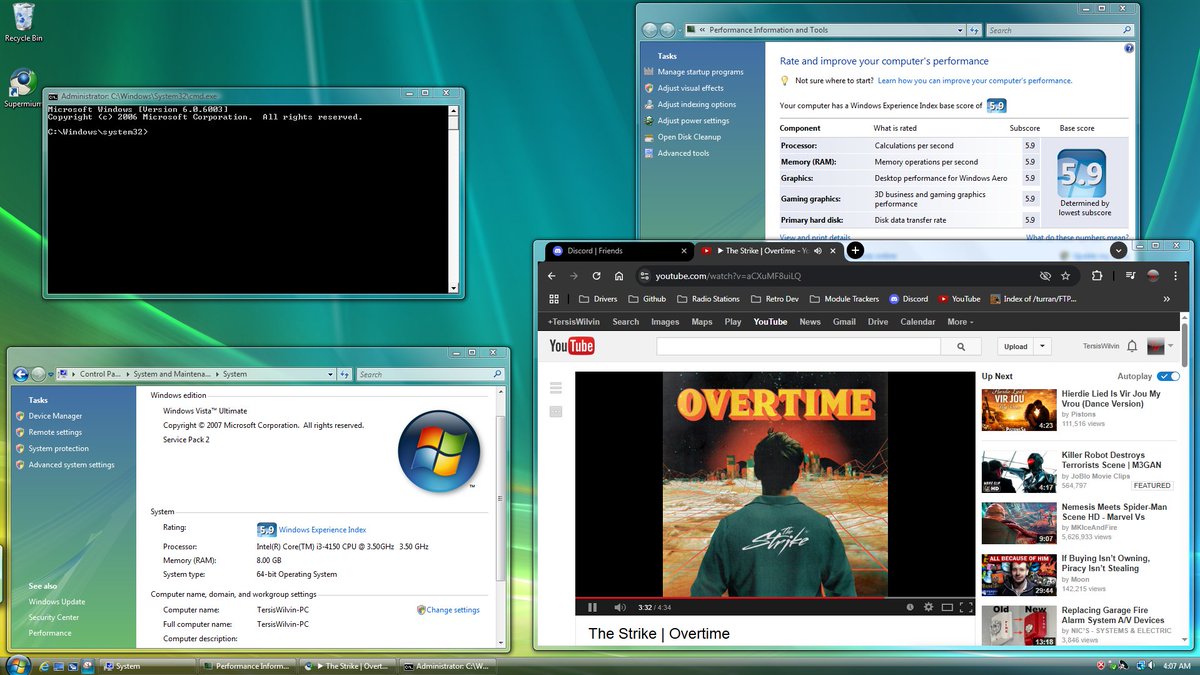This screenshot has width=1200, height=675.
Task: Click the tracking protection eye icon in address bar
Action: (1045, 275)
